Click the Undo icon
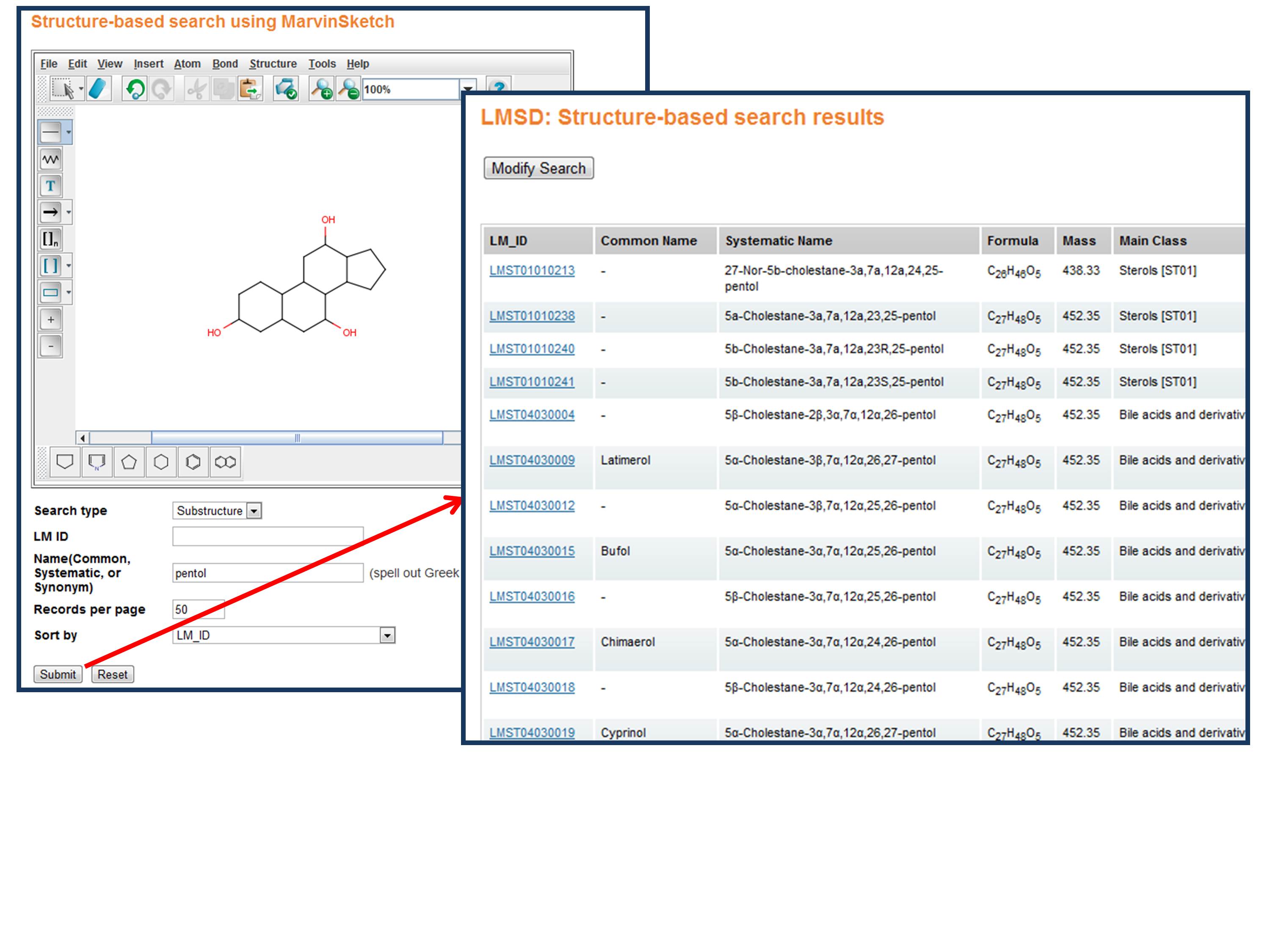1270x952 pixels. click(135, 89)
